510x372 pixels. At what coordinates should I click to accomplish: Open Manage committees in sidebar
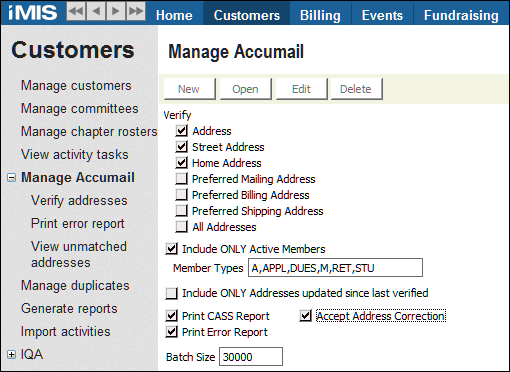(x=80, y=109)
